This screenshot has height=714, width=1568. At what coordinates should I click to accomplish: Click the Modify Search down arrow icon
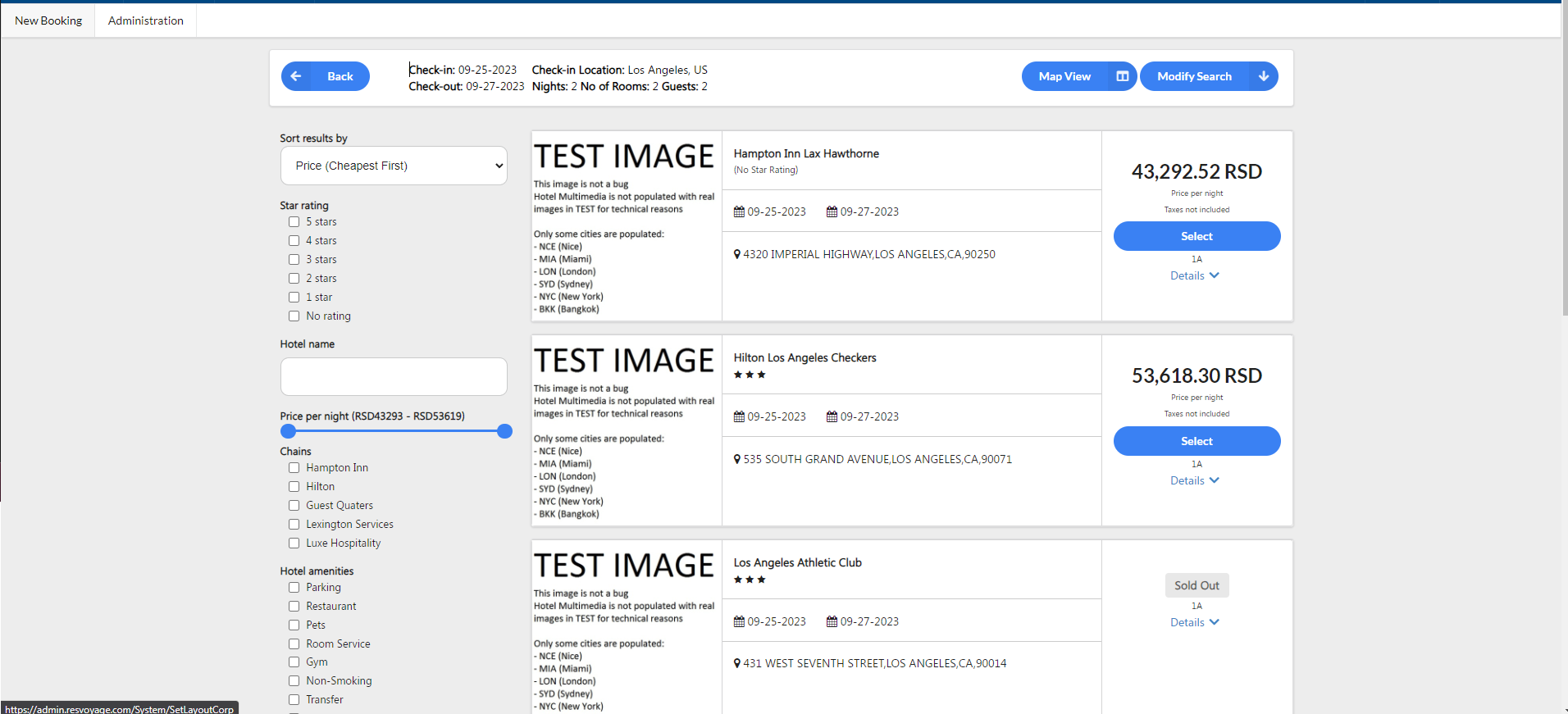tap(1264, 76)
